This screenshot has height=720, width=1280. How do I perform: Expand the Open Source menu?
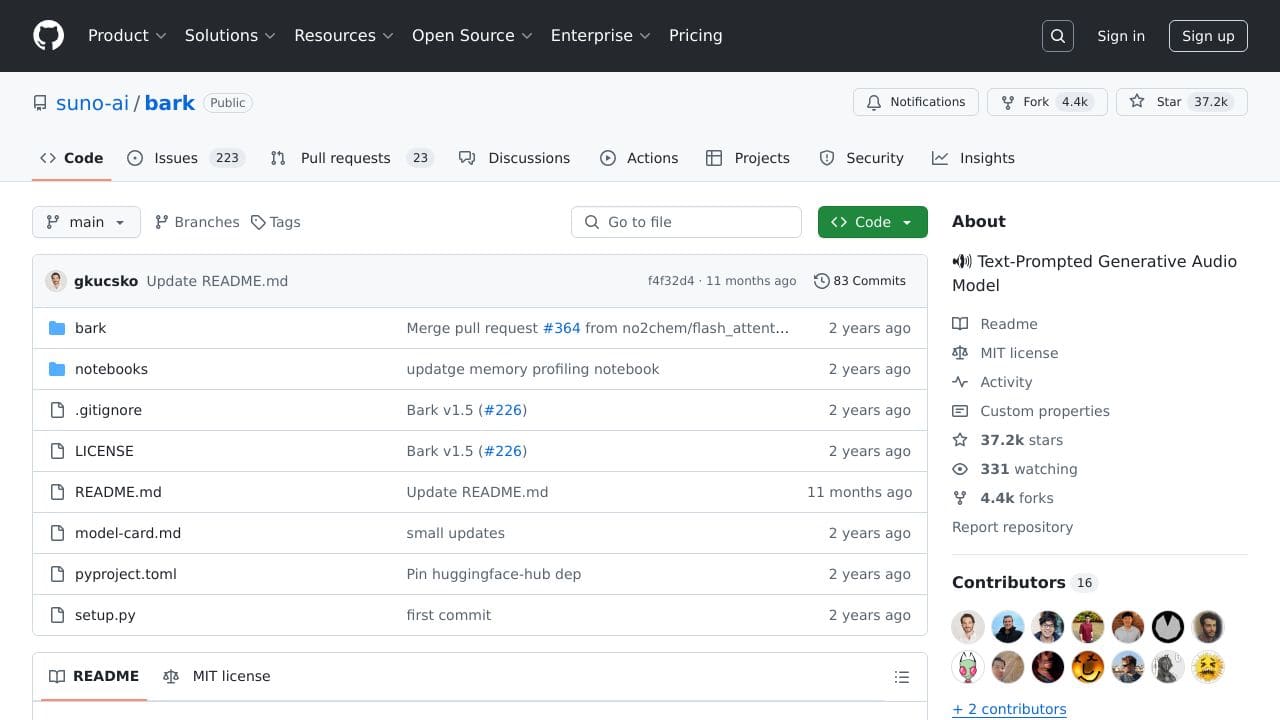coord(471,35)
